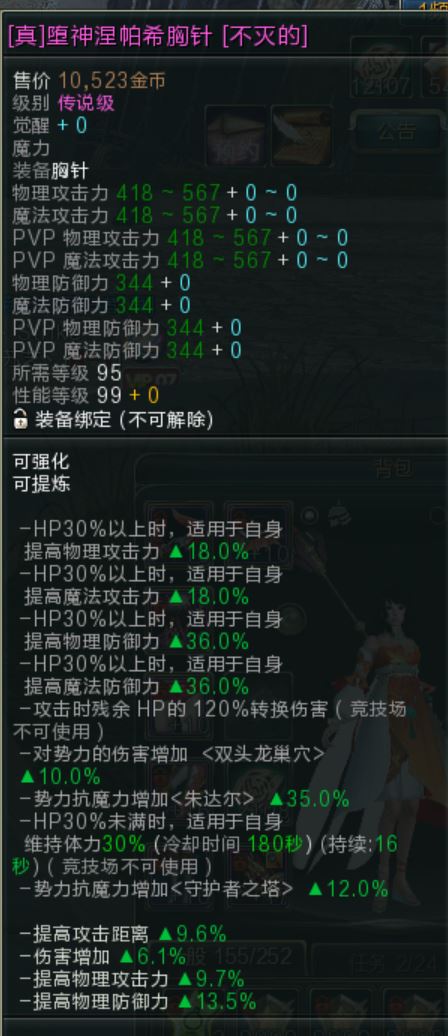Open the 公告 announcement button
This screenshot has width=448, height=1036.
pos(396,131)
